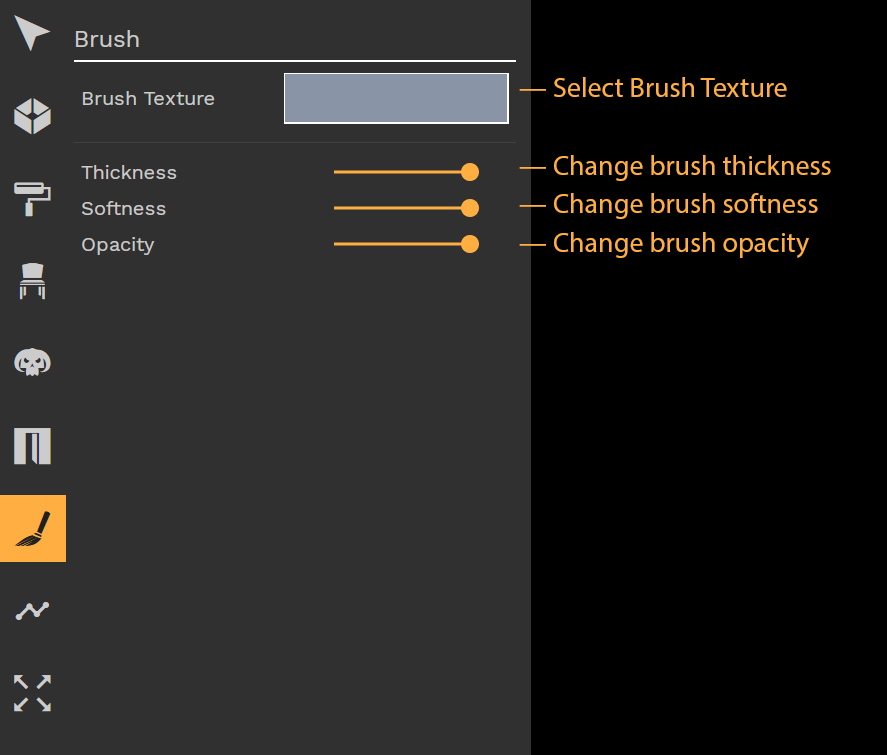Click the Opacity label text
This screenshot has width=887, height=755.
(118, 245)
